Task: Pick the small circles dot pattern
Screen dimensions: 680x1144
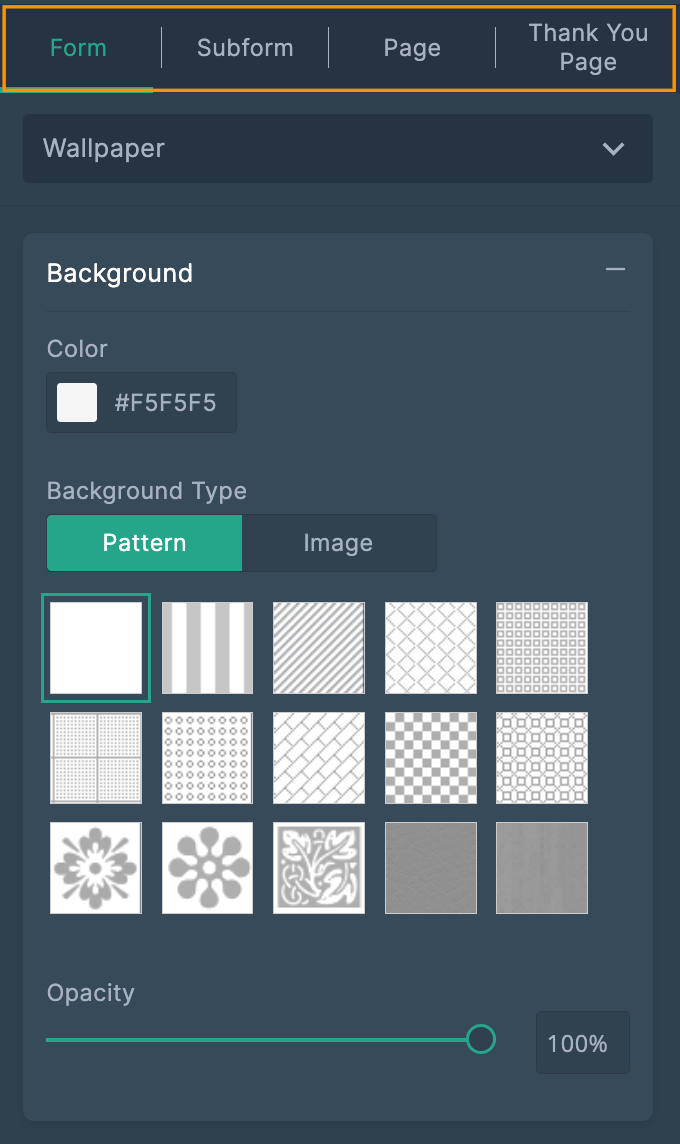Action: click(207, 758)
